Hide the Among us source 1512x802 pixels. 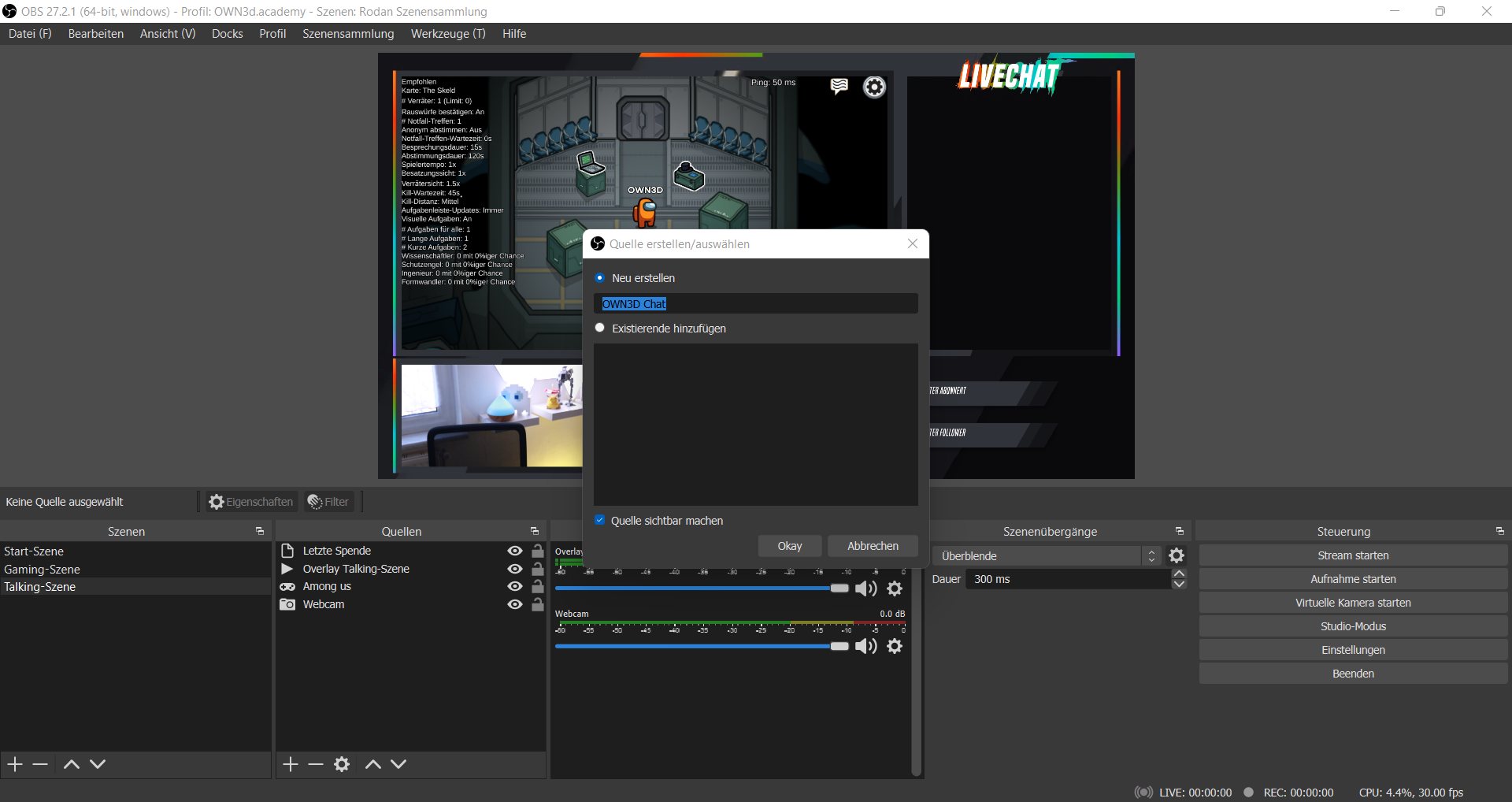[x=514, y=586]
